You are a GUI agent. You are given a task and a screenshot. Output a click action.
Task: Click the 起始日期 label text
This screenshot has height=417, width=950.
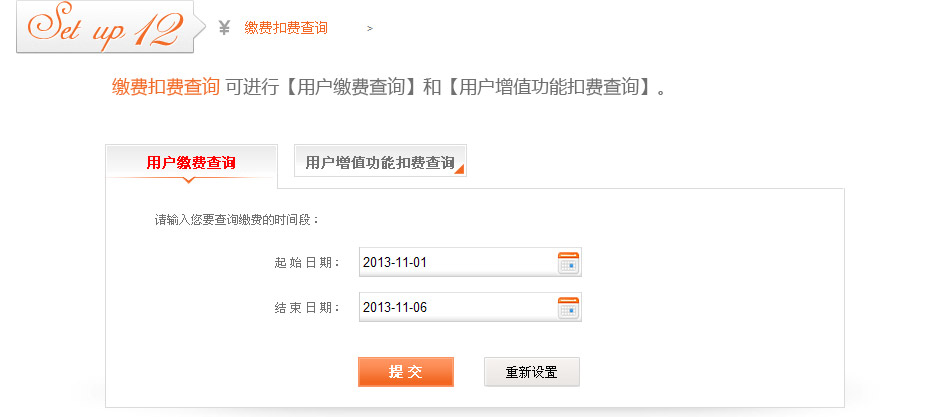click(307, 263)
